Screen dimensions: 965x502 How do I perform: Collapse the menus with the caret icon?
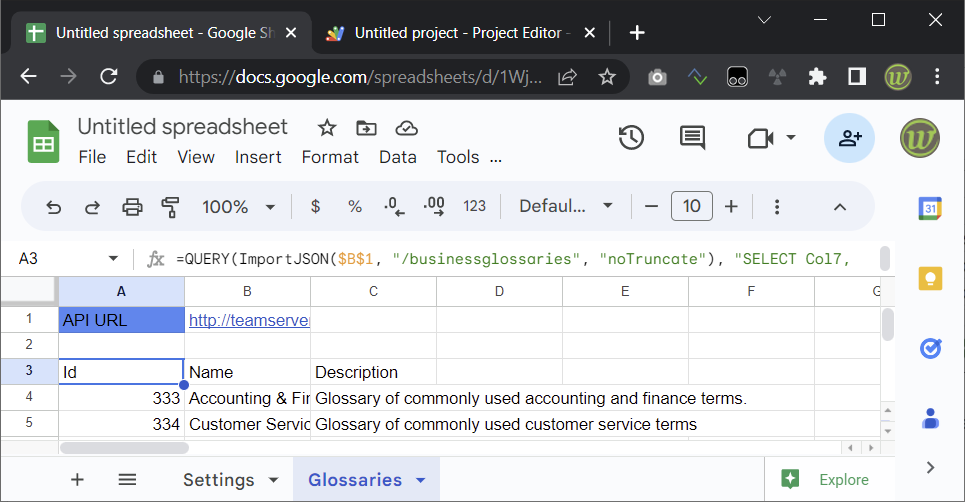(839, 207)
